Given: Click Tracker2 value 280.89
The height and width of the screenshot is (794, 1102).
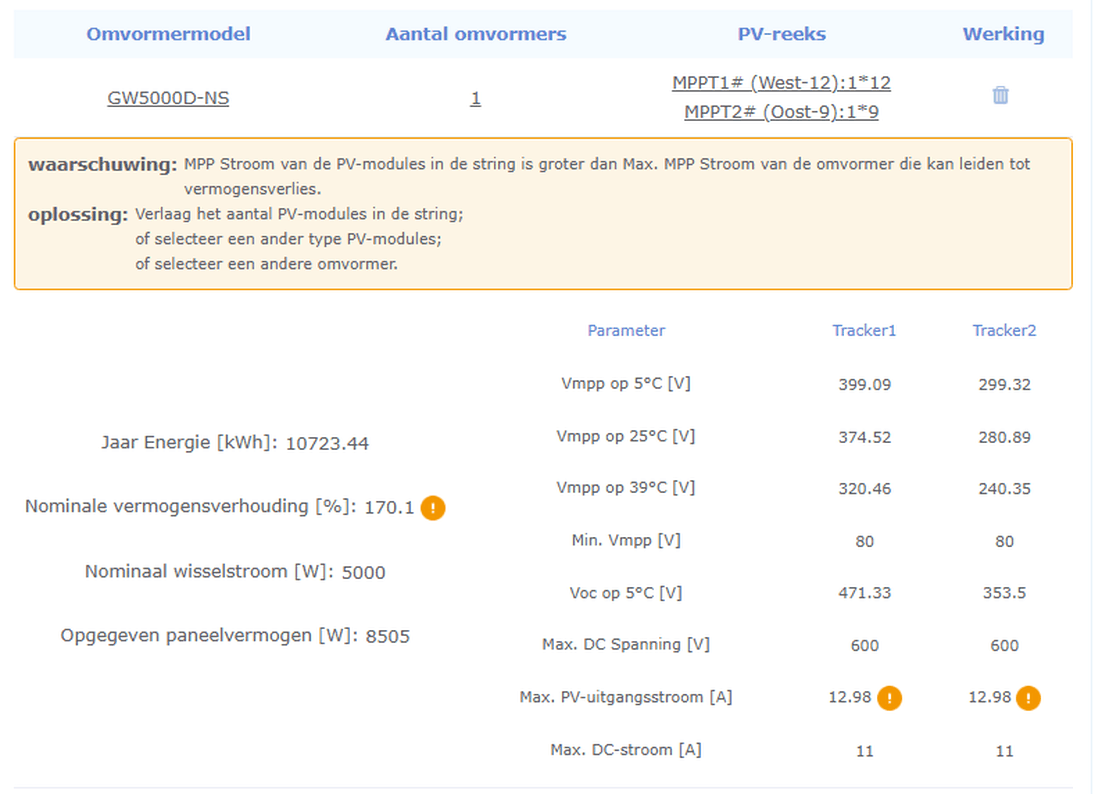Looking at the screenshot, I should click(1004, 438).
